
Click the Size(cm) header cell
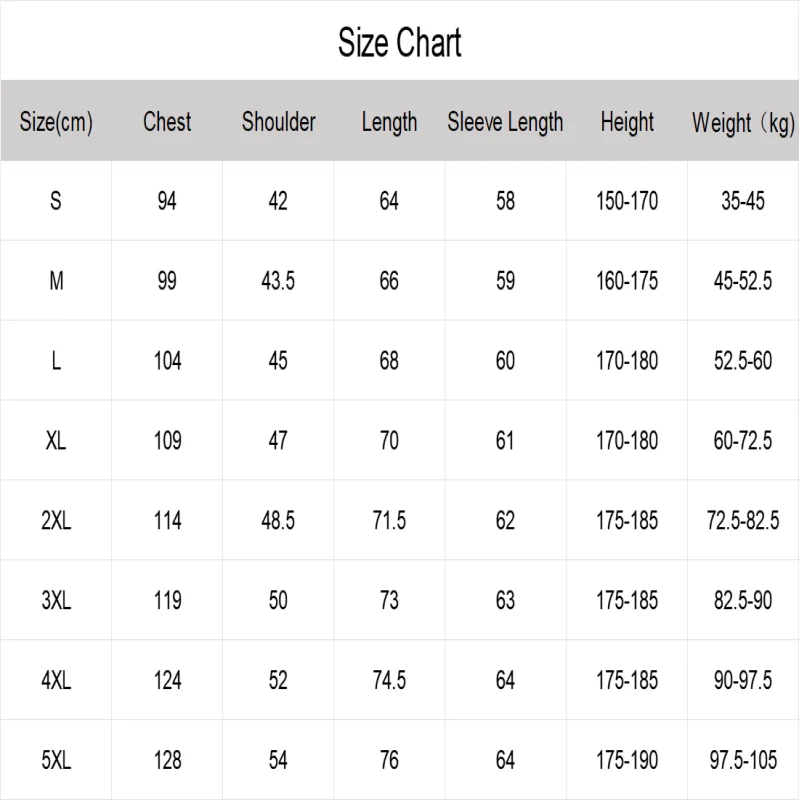[56, 122]
